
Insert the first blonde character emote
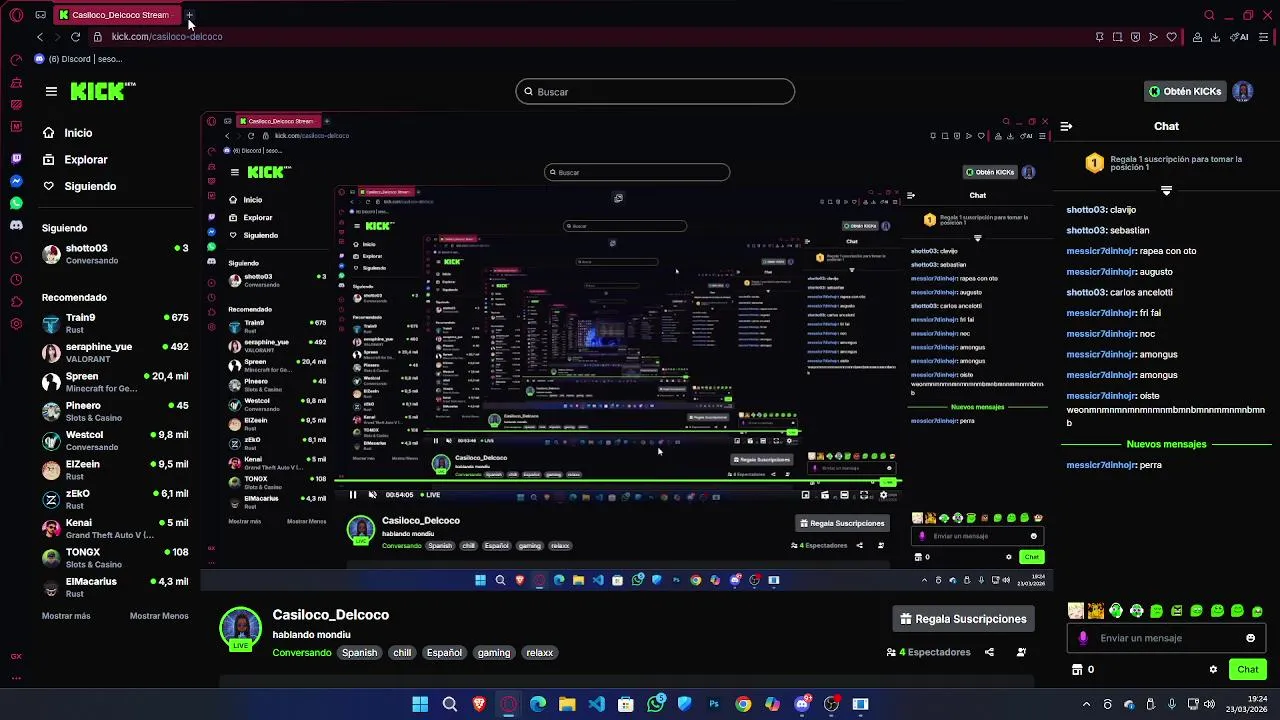1076,611
